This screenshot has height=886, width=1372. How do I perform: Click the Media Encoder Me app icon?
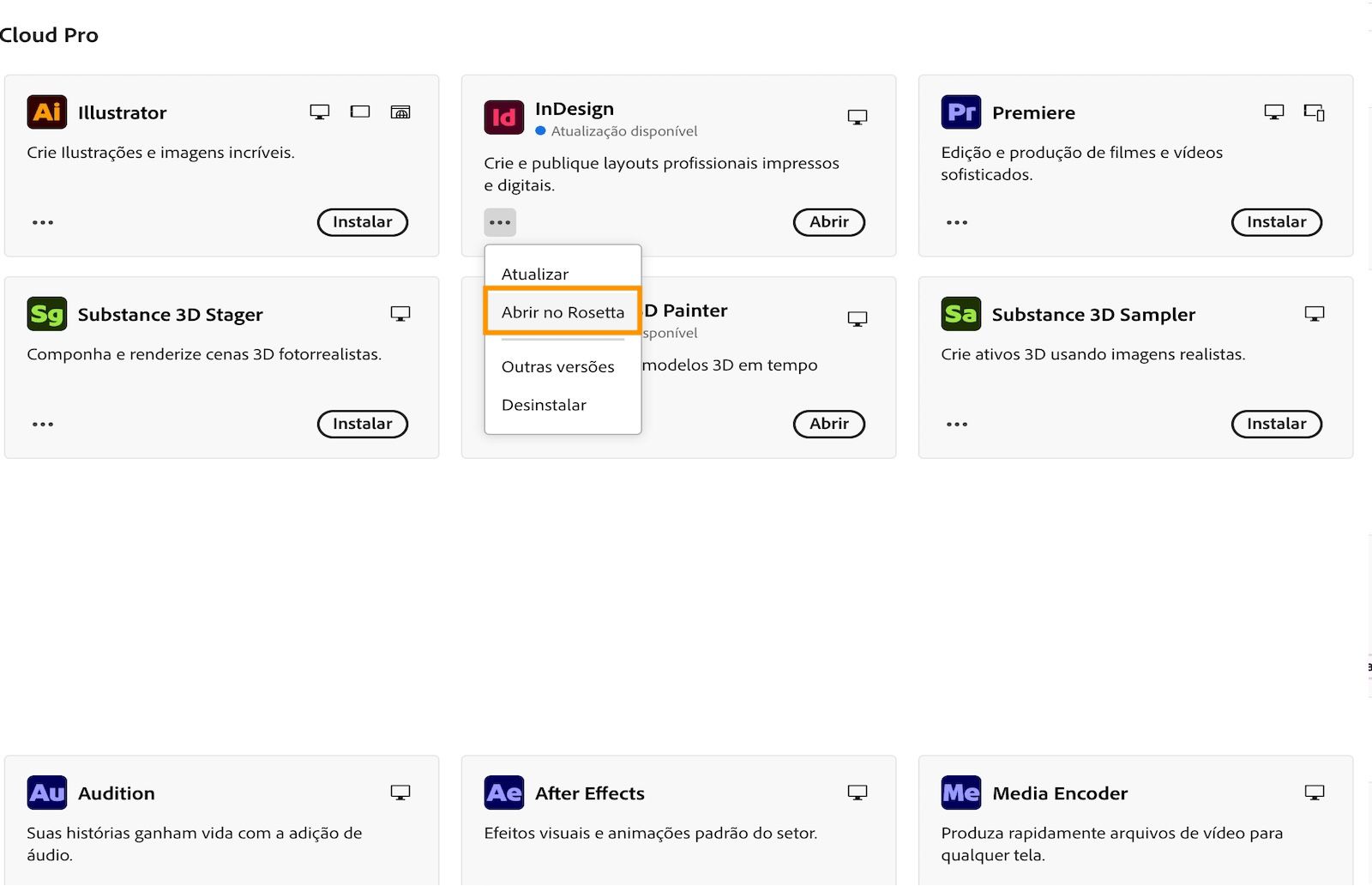tap(961, 793)
